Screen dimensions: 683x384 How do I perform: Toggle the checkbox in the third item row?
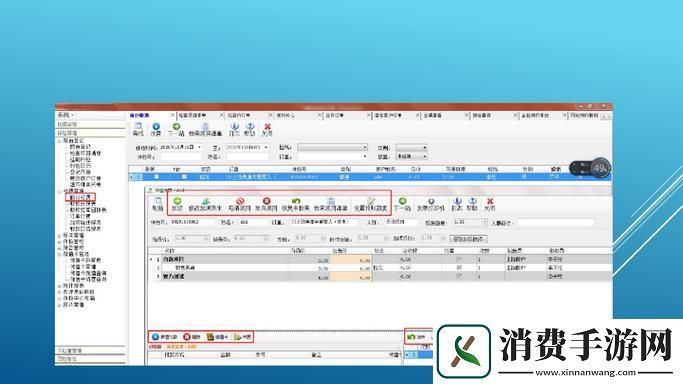pos(459,276)
